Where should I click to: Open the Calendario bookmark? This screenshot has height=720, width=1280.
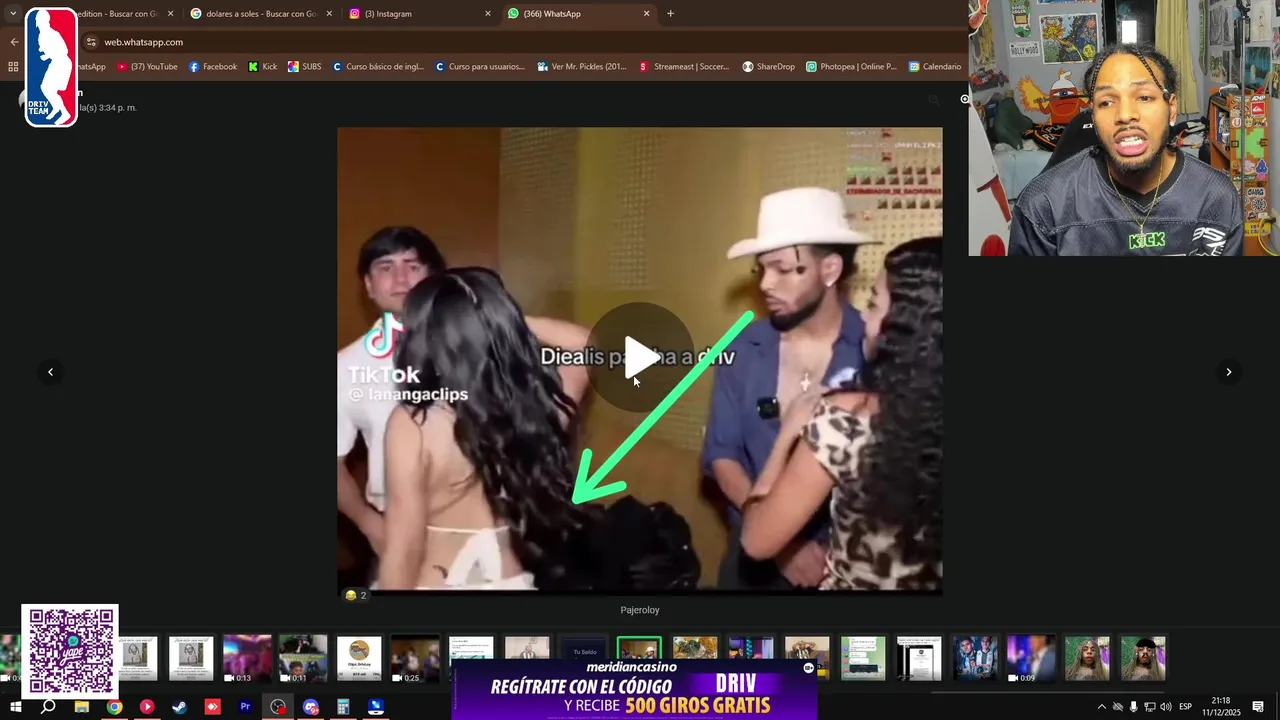point(935,67)
